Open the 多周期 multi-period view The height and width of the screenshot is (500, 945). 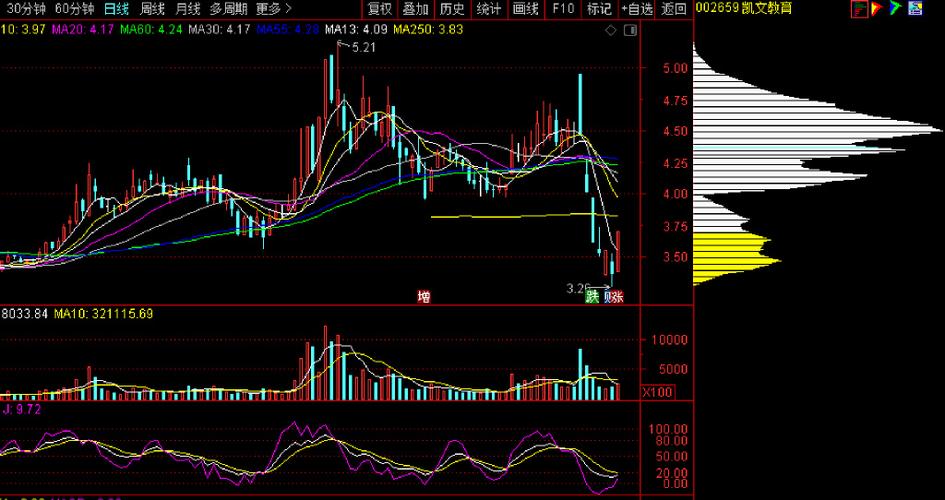click(228, 9)
